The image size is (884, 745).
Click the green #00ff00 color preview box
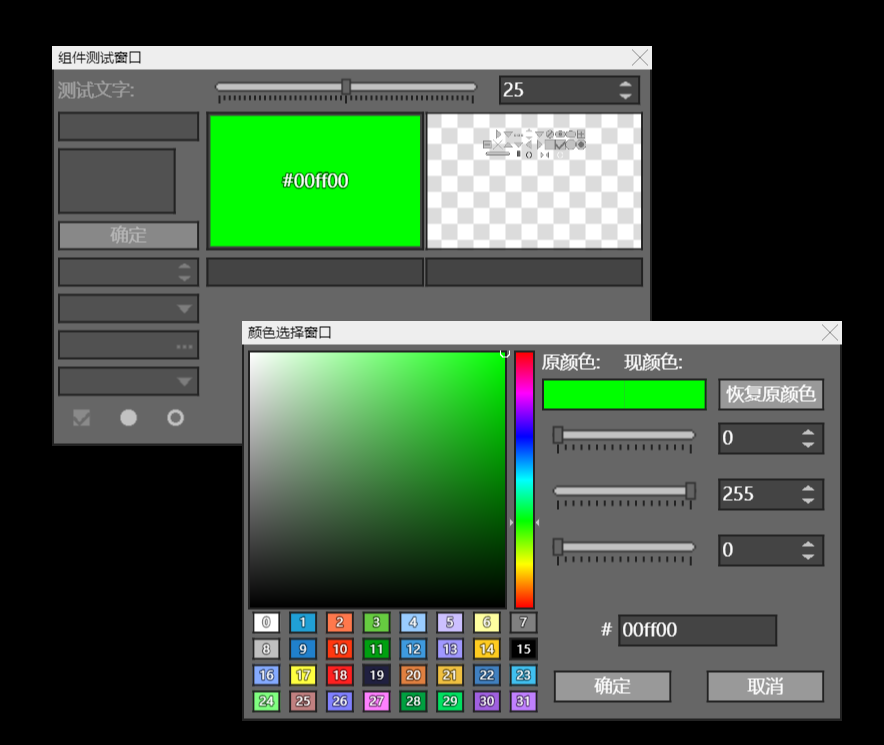(x=315, y=181)
